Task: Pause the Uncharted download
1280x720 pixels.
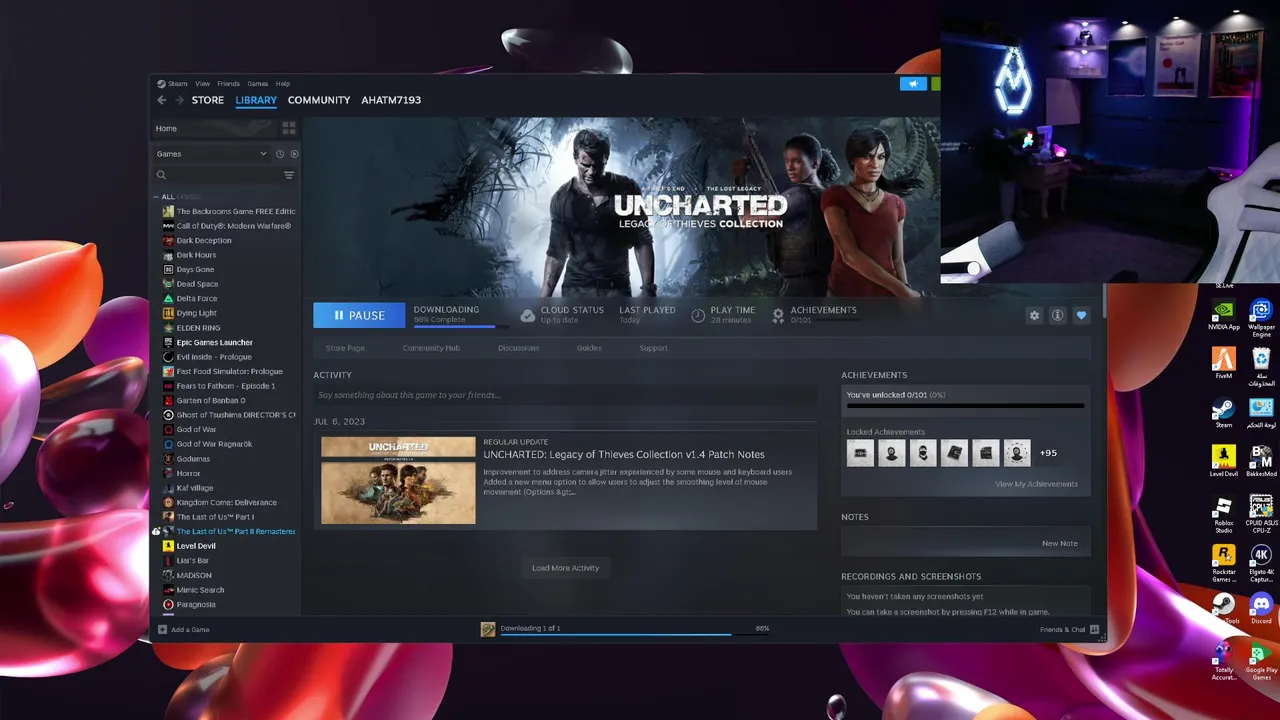Action: pyautogui.click(x=359, y=316)
